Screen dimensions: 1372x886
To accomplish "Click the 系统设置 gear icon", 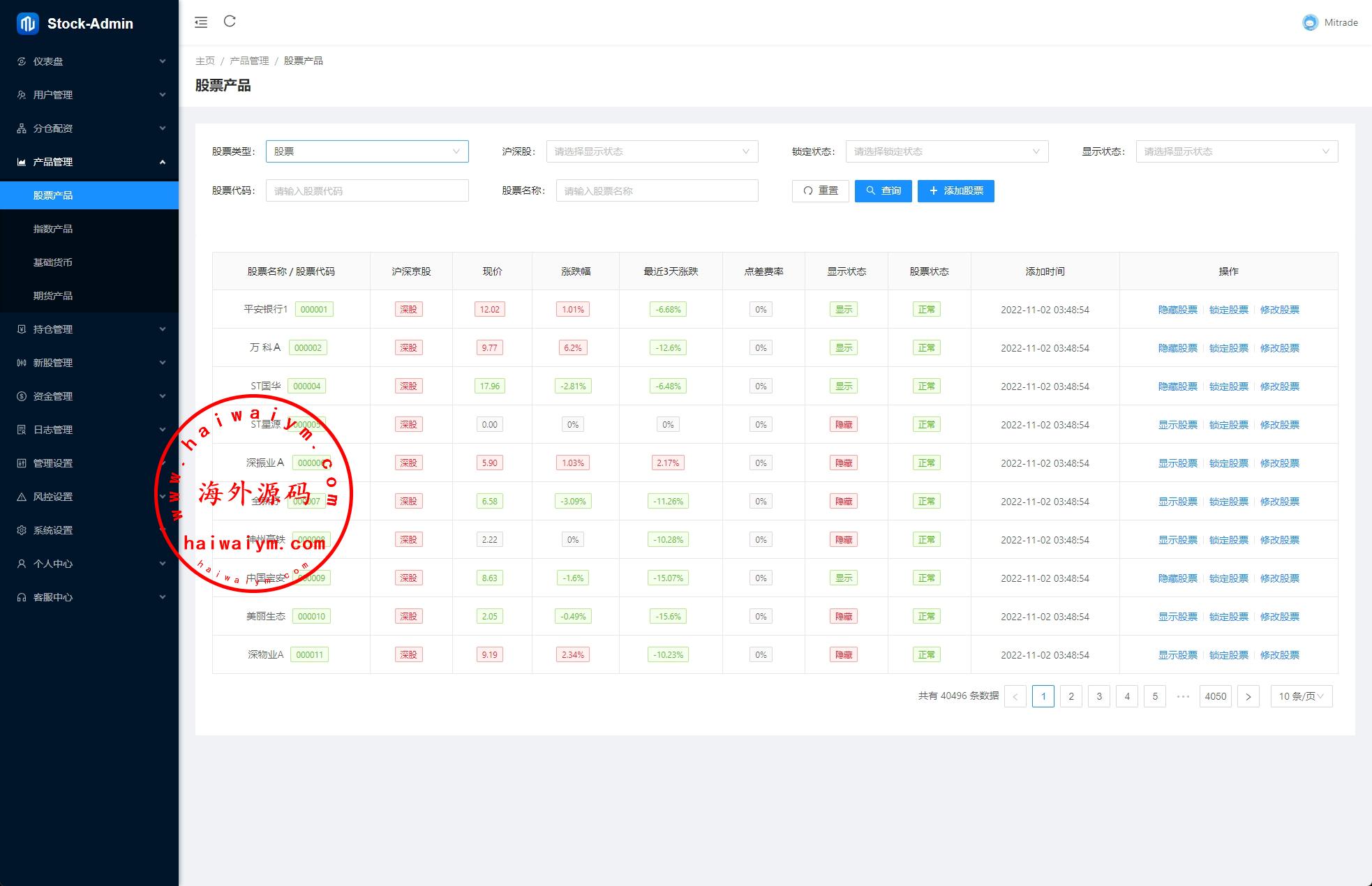I will point(22,530).
